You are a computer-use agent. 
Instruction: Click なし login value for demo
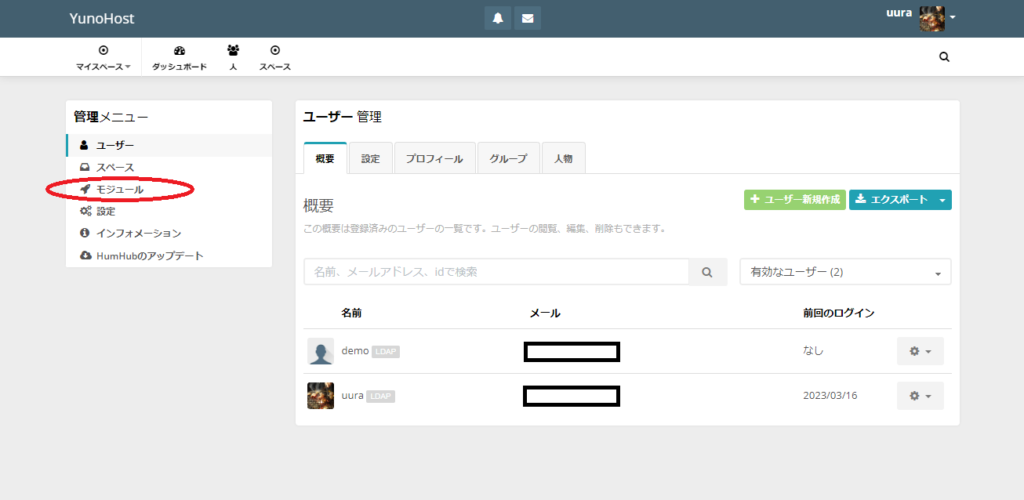tap(813, 351)
